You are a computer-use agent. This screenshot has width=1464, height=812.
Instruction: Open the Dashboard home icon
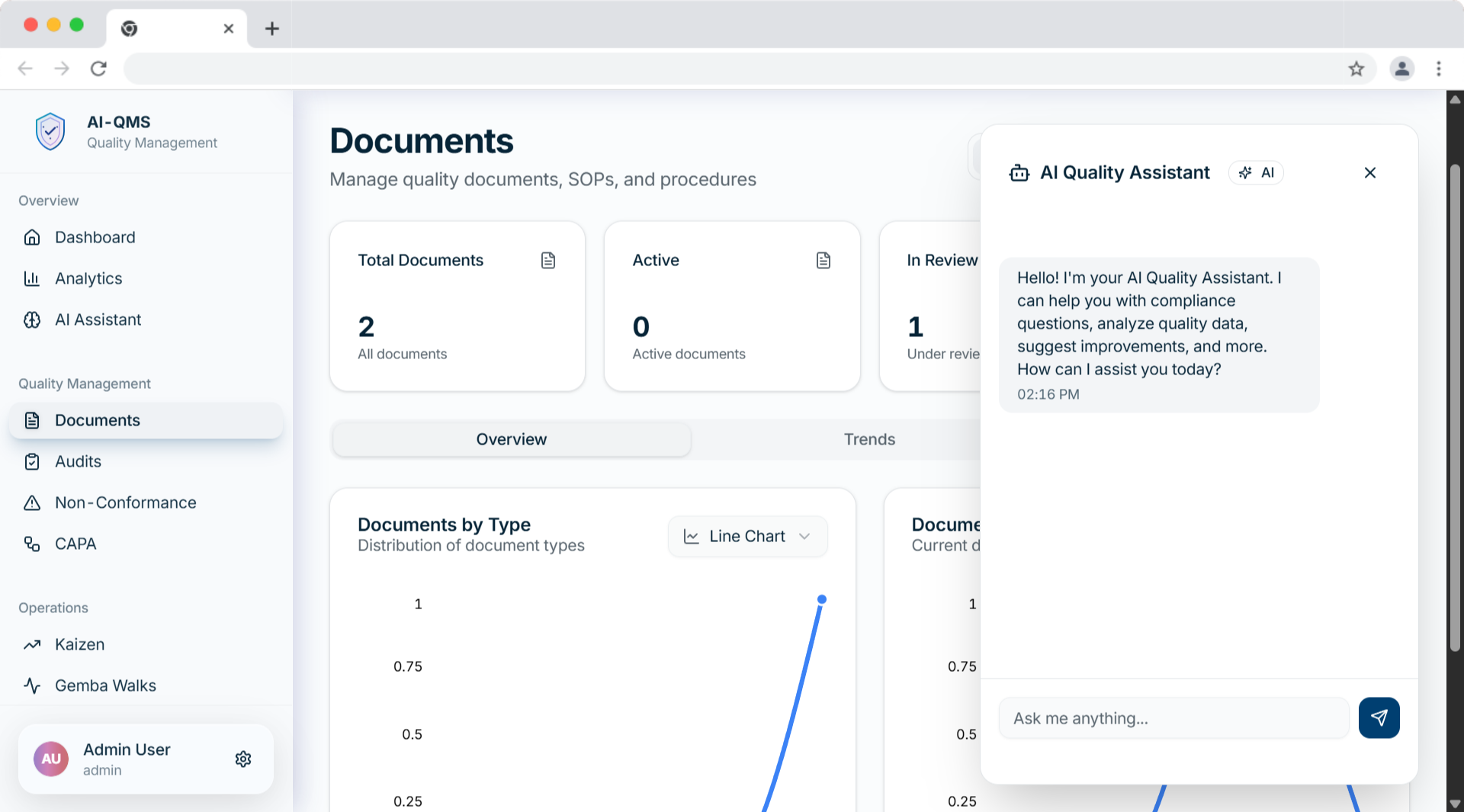tap(32, 237)
